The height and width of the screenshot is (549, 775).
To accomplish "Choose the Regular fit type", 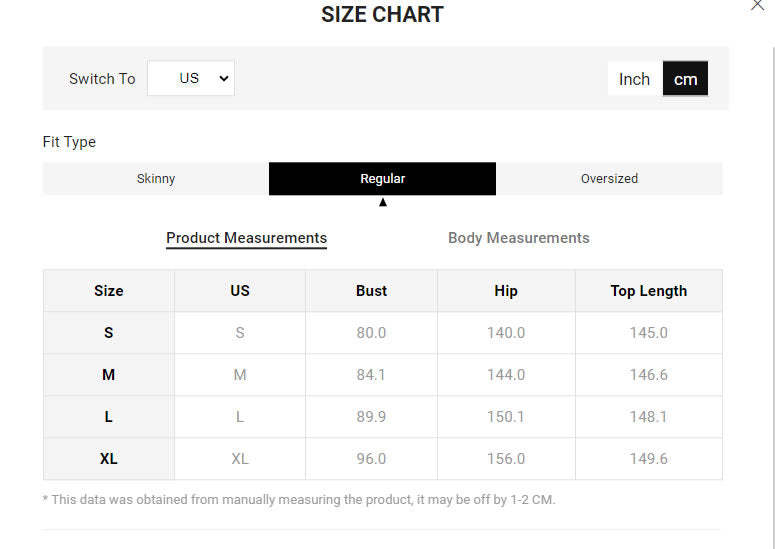I will pyautogui.click(x=382, y=178).
